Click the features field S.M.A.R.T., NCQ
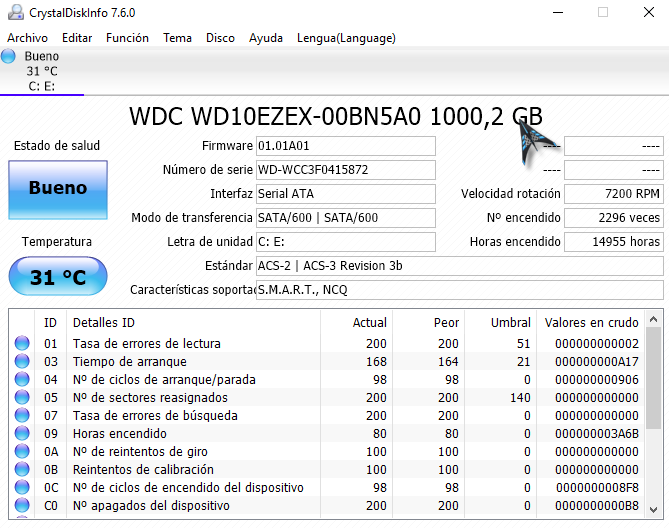The height and width of the screenshot is (528, 669). [x=460, y=290]
